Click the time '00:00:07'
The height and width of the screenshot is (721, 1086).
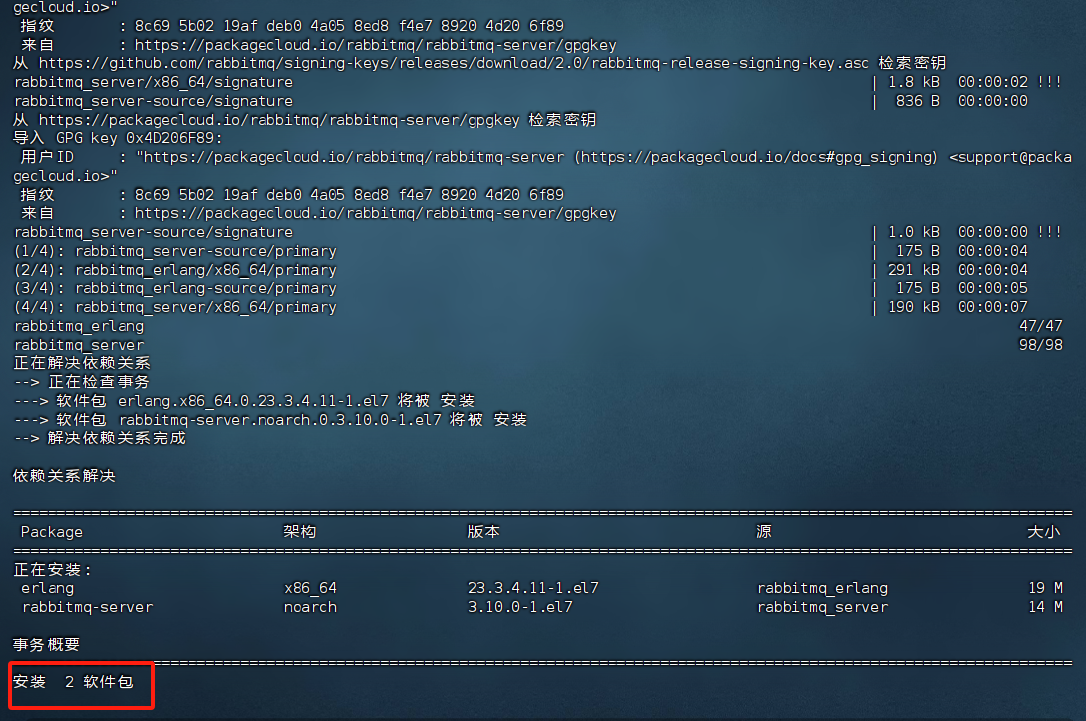(x=992, y=307)
